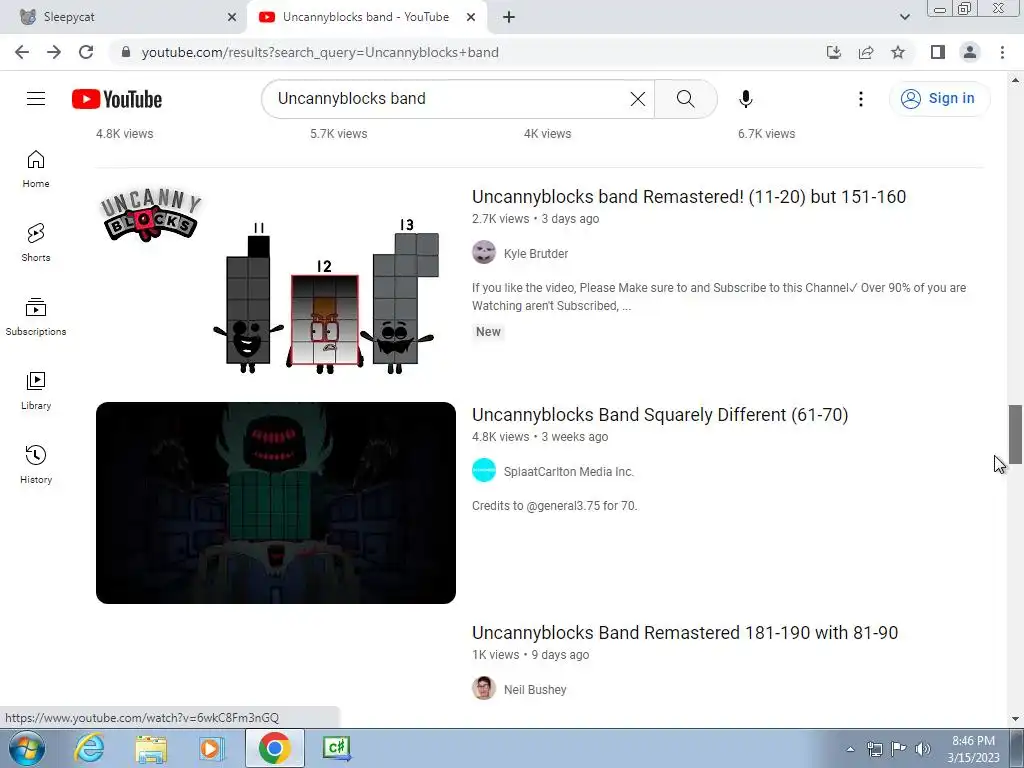Reload the page with the refresh icon
Viewport: 1024px width, 768px height.
click(86, 52)
